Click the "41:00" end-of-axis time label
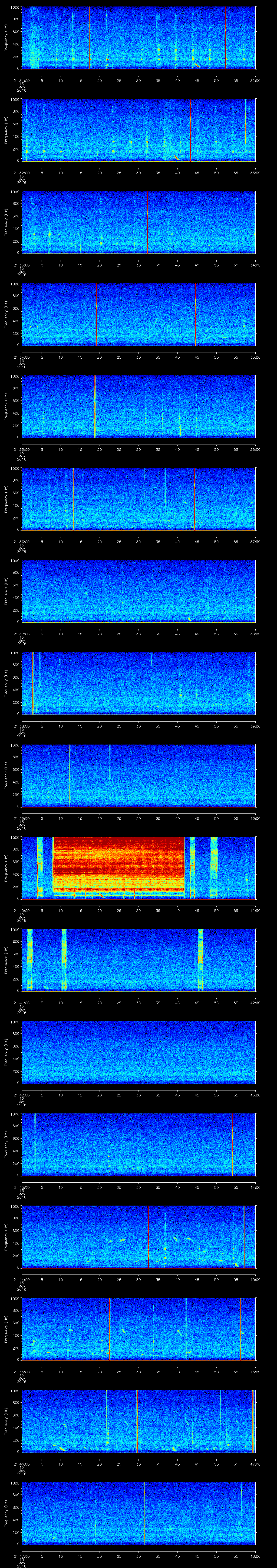277x1568 pixels. click(255, 910)
